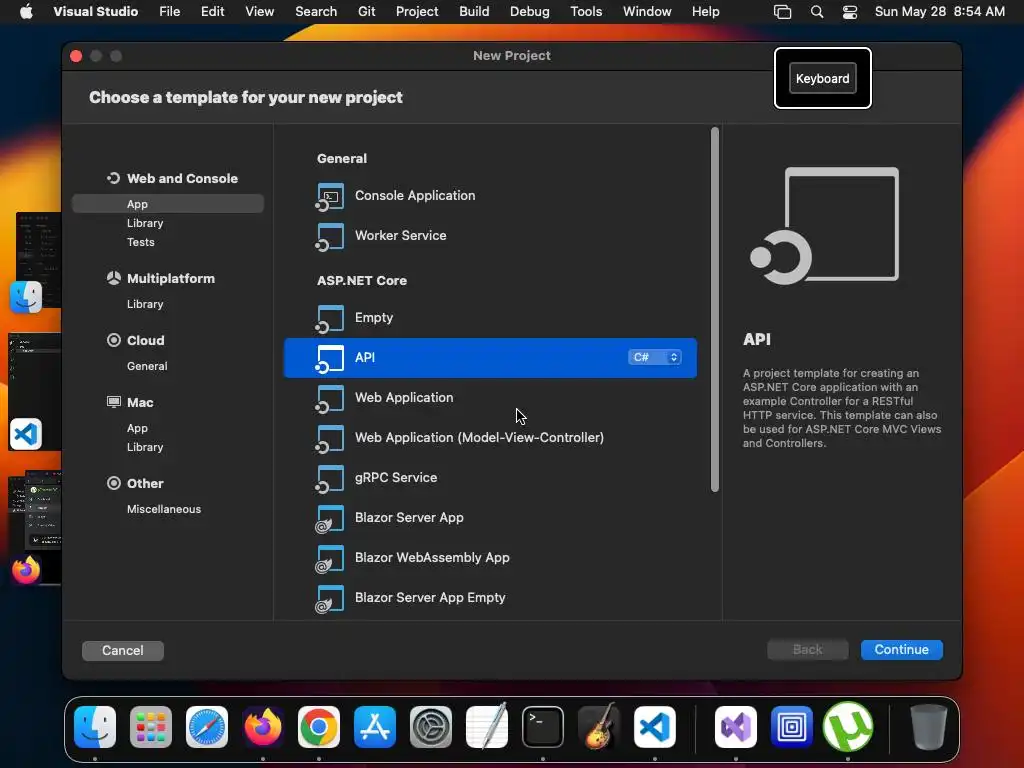
Task: Click the Keyboard button overlay
Action: pyautogui.click(x=822, y=78)
